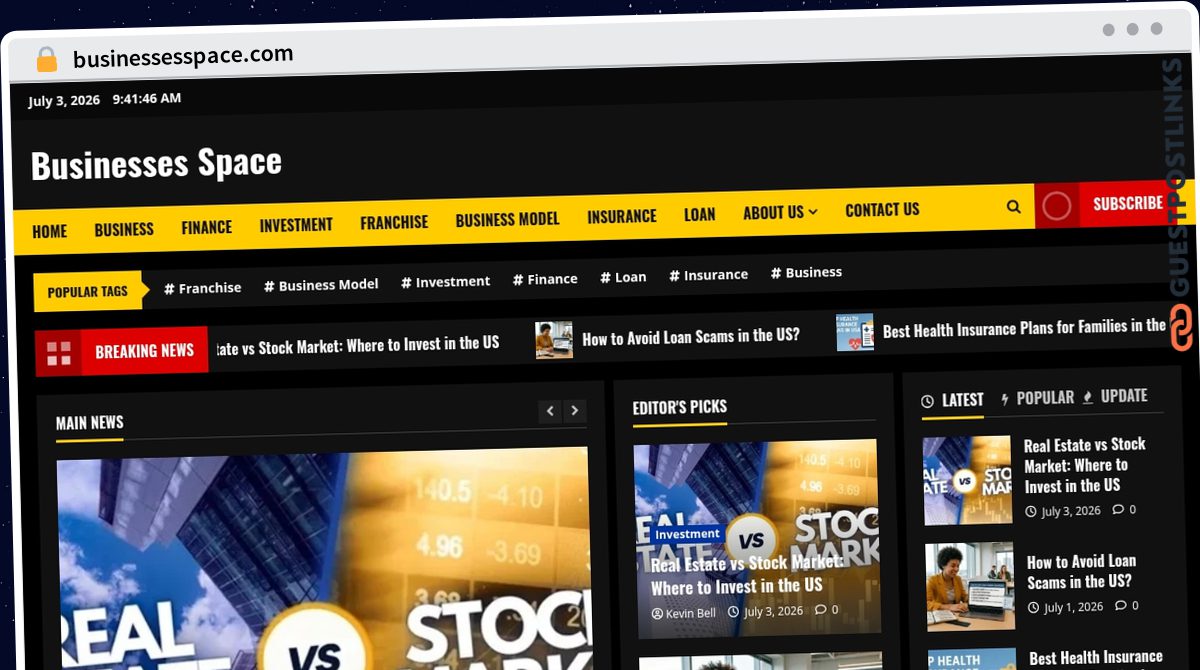This screenshot has width=1200, height=670.
Task: Click comment icon in Editor's Picks card
Action: [x=821, y=610]
